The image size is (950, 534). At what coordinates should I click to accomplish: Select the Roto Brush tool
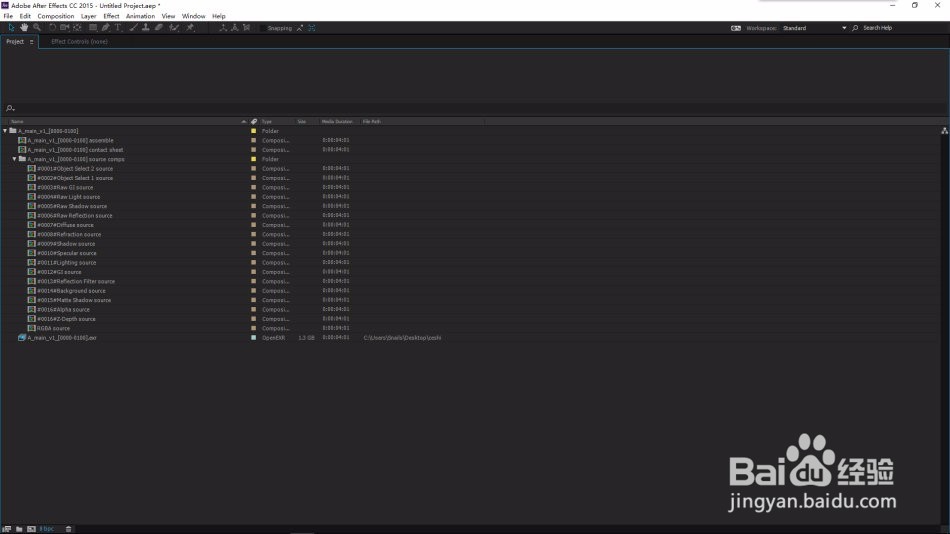coord(174,28)
